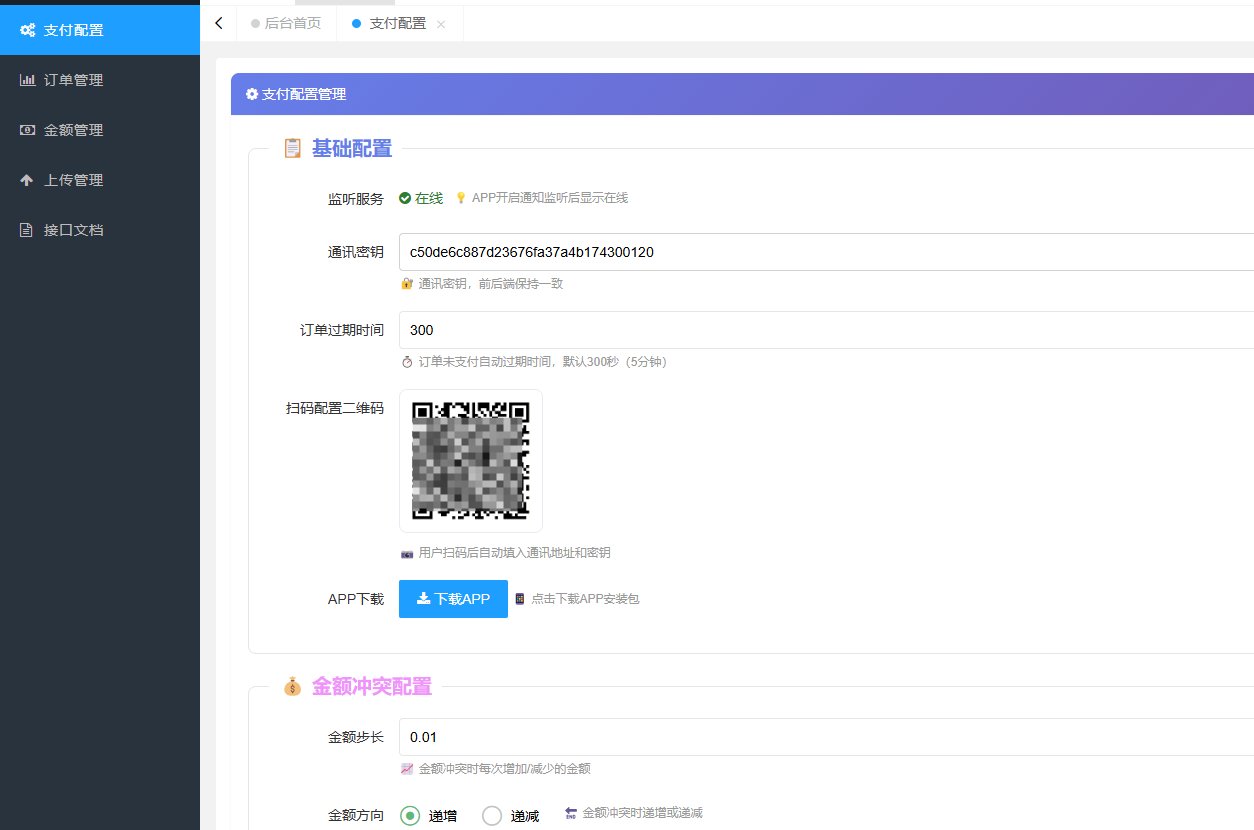Click the stopwatch icon under 订单过期时间 field
1254x830 pixels.
(407, 362)
